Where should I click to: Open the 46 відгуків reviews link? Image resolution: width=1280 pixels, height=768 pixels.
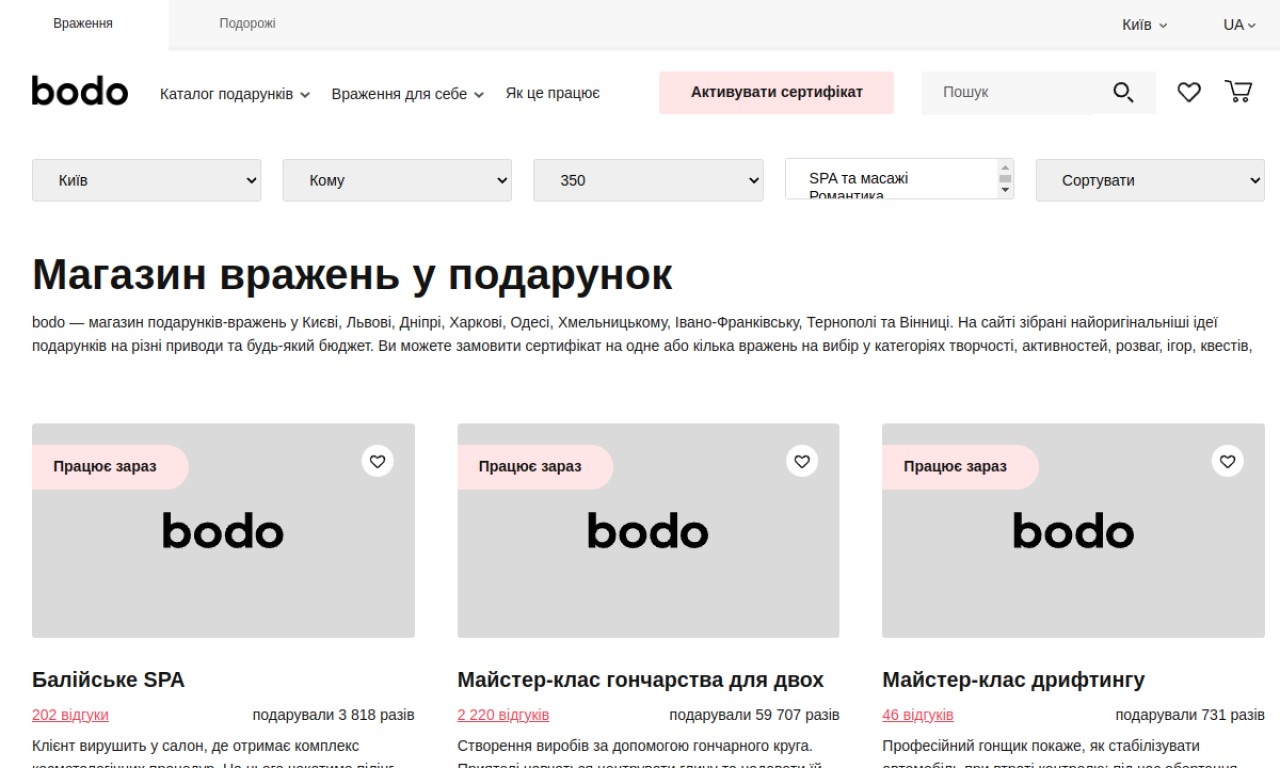pyautogui.click(x=918, y=715)
